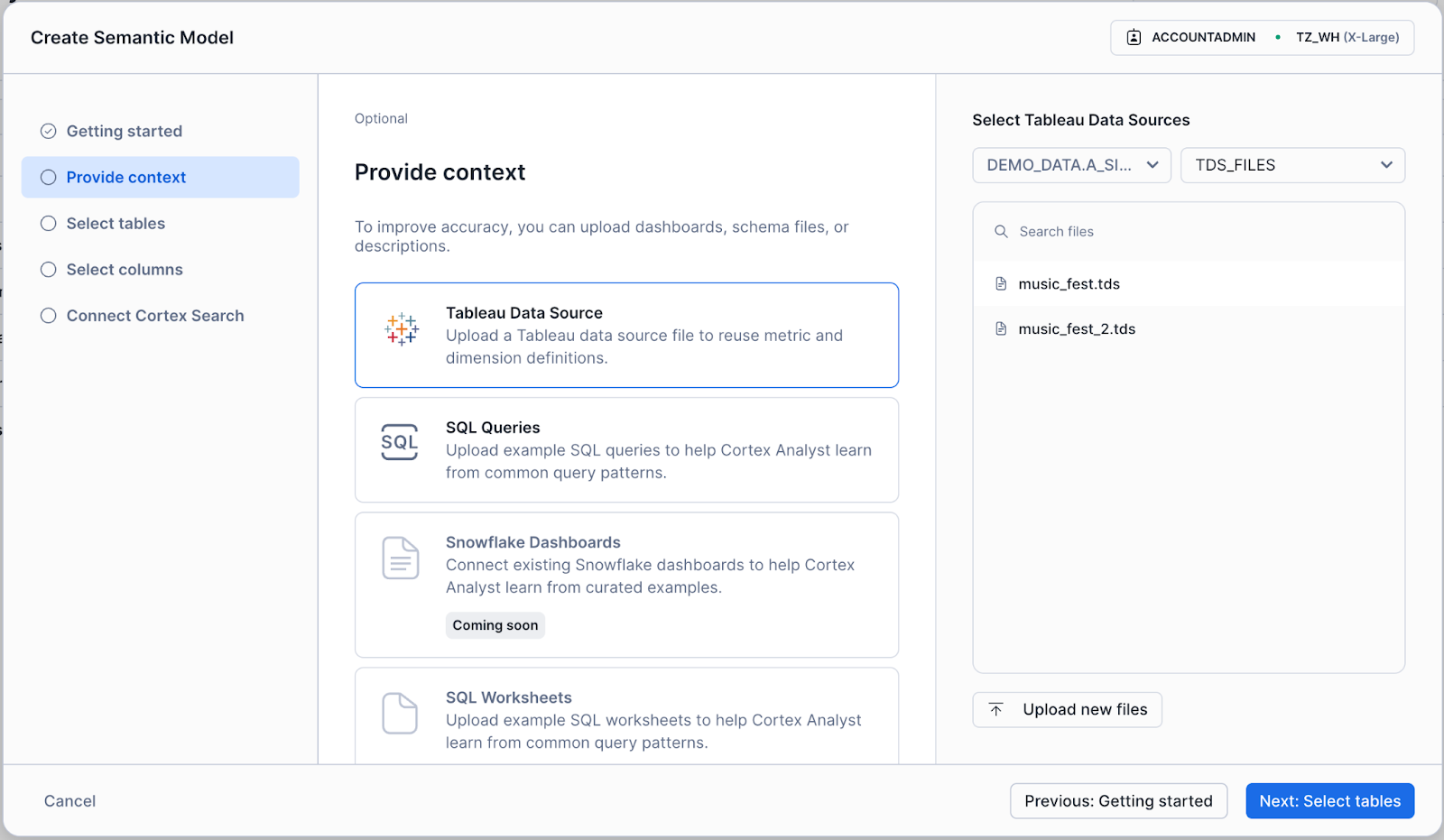Select the Provide context step circle

[x=49, y=178]
